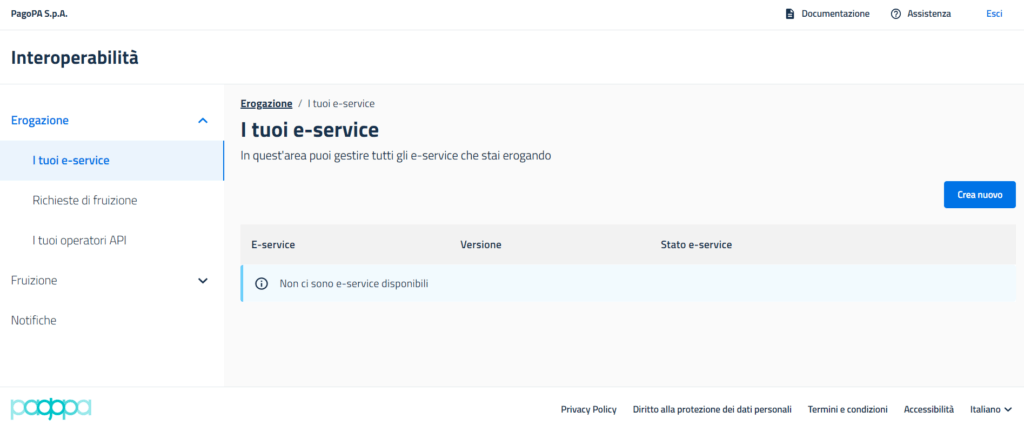Open Termini e condizioni link
Image resolution: width=1024 pixels, height=425 pixels.
[847, 409]
